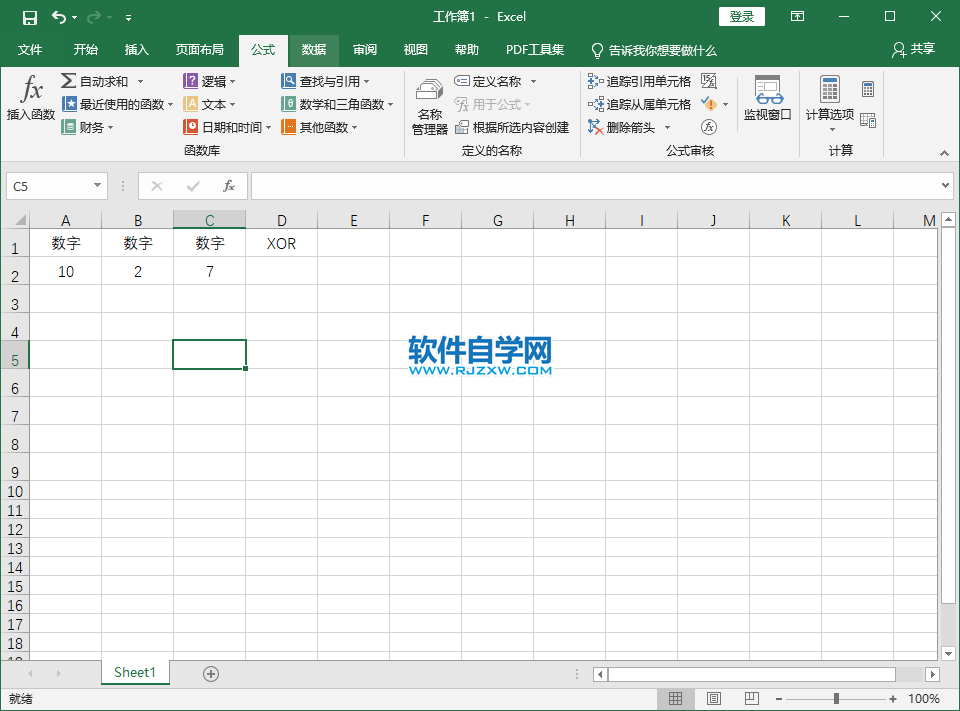
Task: Click Trace Precedents (追踪引用单元格)
Action: coord(639,81)
